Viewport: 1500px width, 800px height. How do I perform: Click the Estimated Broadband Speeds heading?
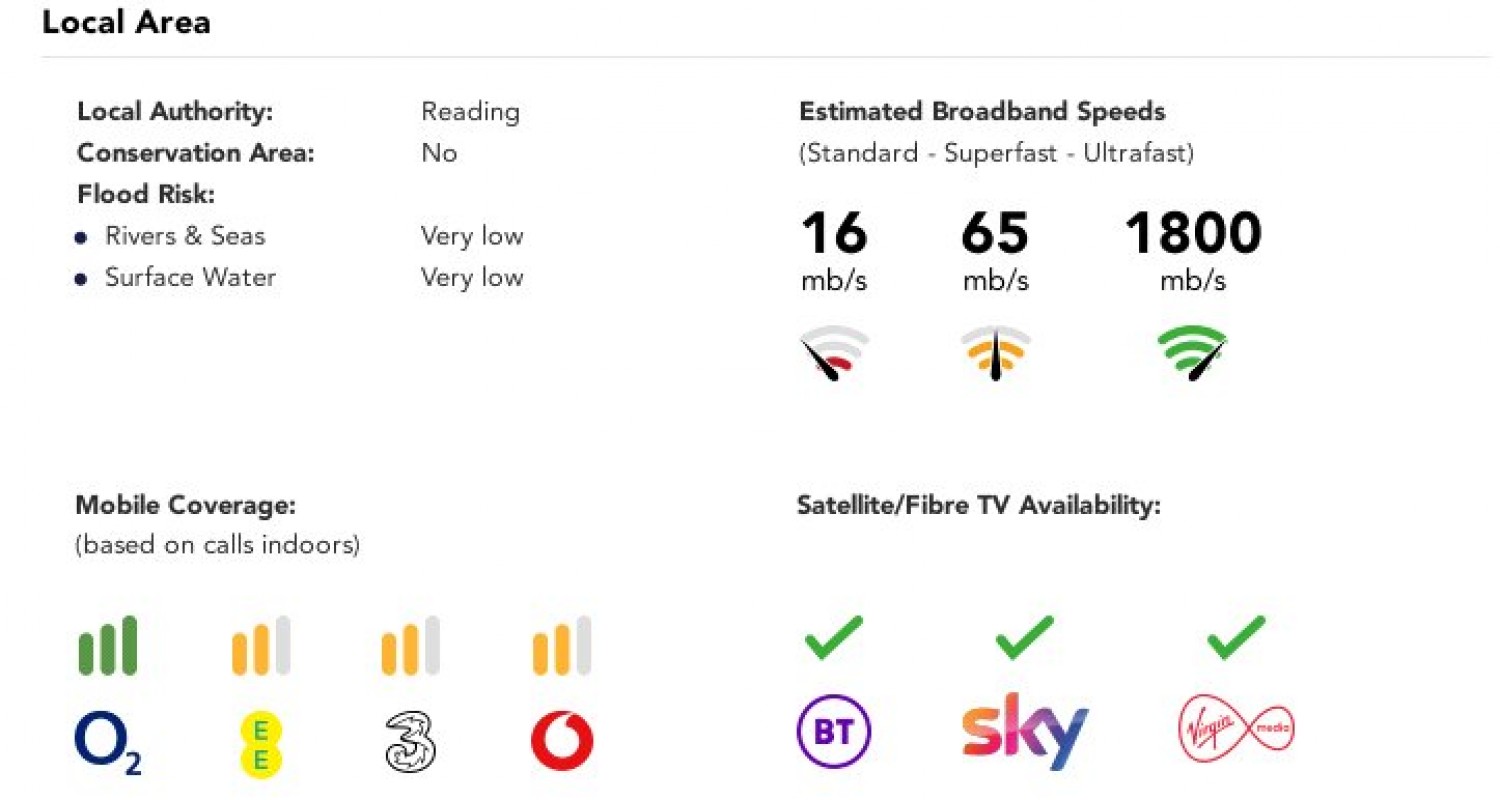[x=982, y=111]
